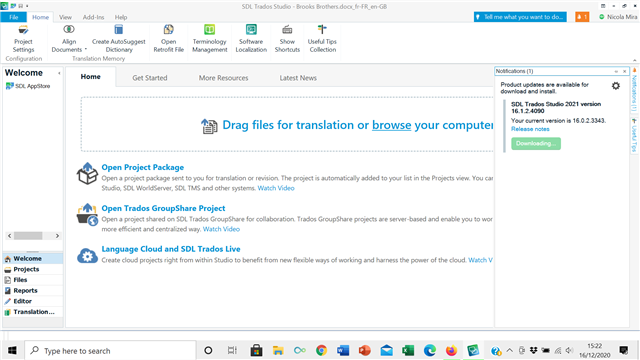This screenshot has height=360, width=640.
Task: Open notification settings gear icon
Action: [616, 86]
